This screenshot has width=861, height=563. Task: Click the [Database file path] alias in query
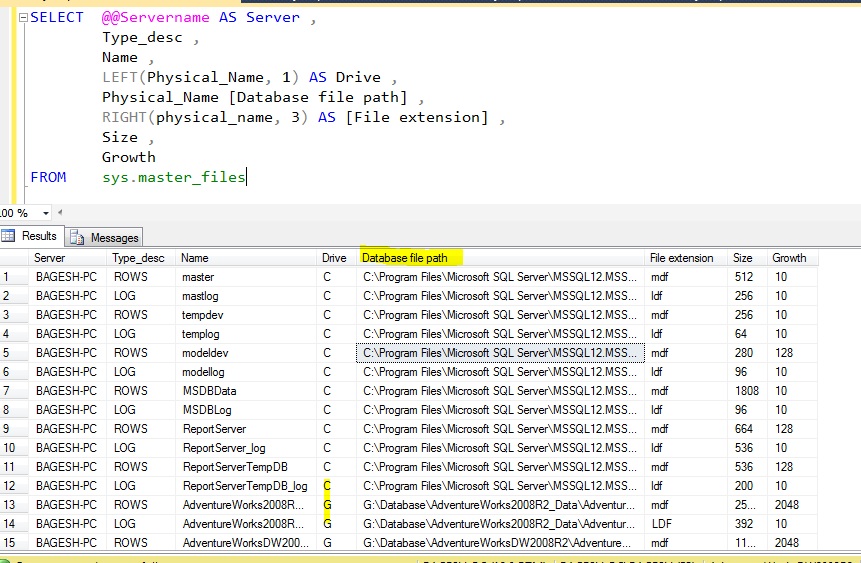(318, 98)
